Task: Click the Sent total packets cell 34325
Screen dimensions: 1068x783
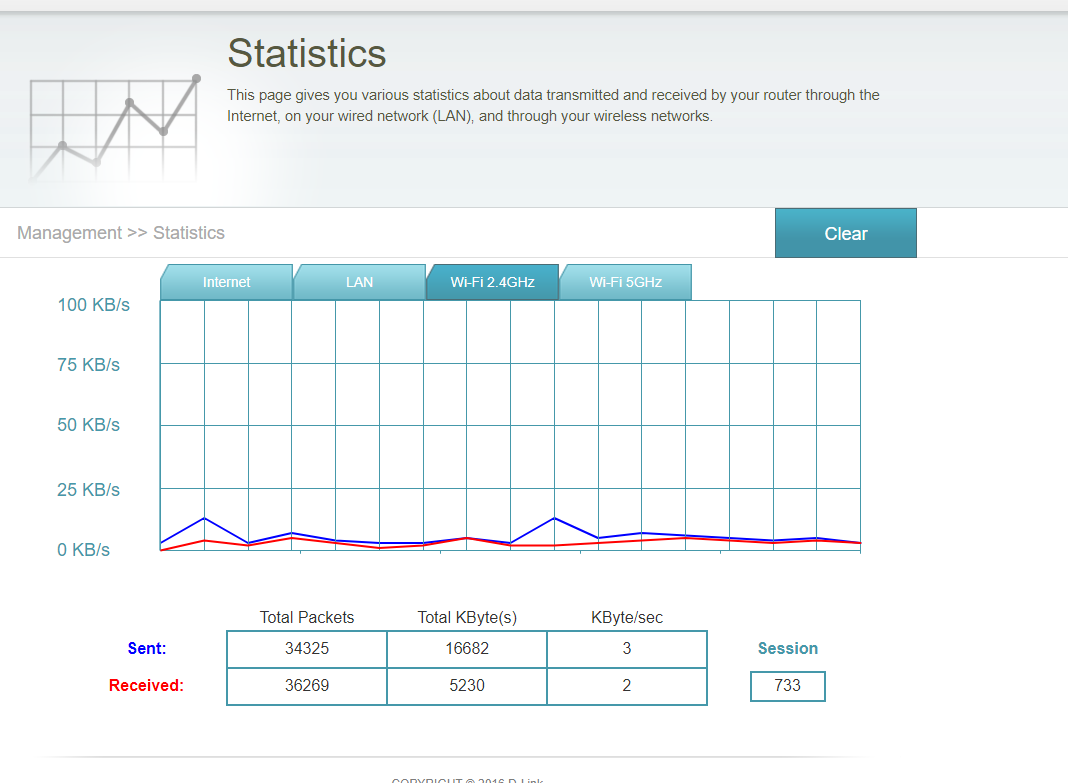Action: 307,649
